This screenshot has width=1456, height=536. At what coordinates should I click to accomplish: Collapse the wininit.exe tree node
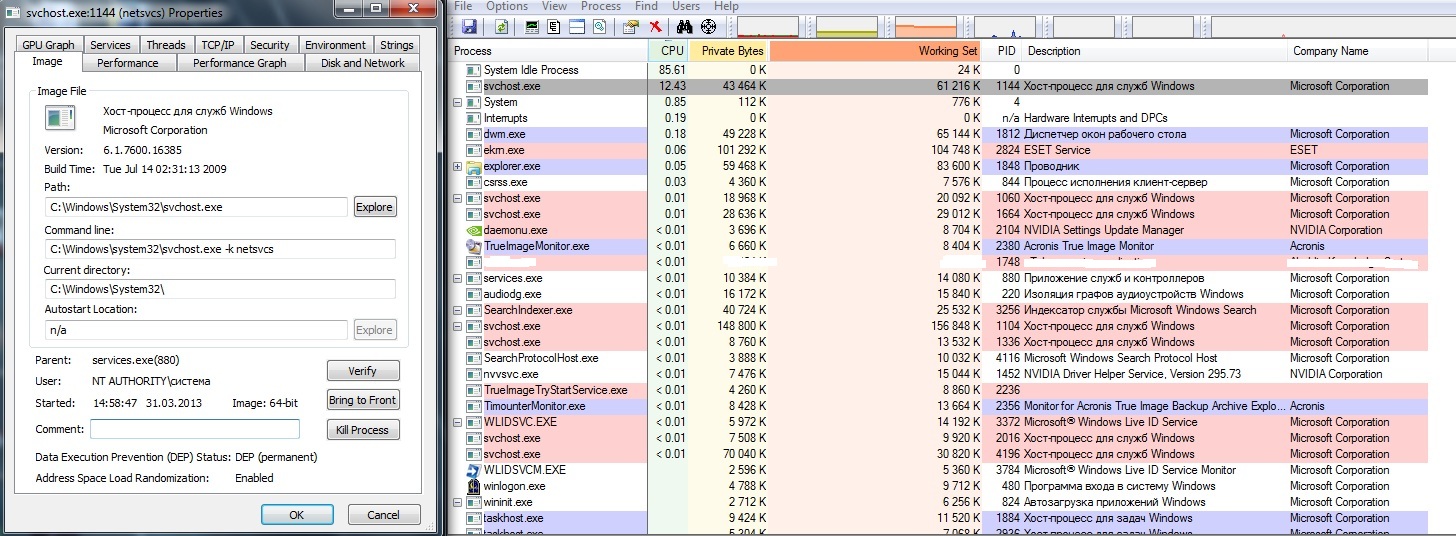coord(458,502)
